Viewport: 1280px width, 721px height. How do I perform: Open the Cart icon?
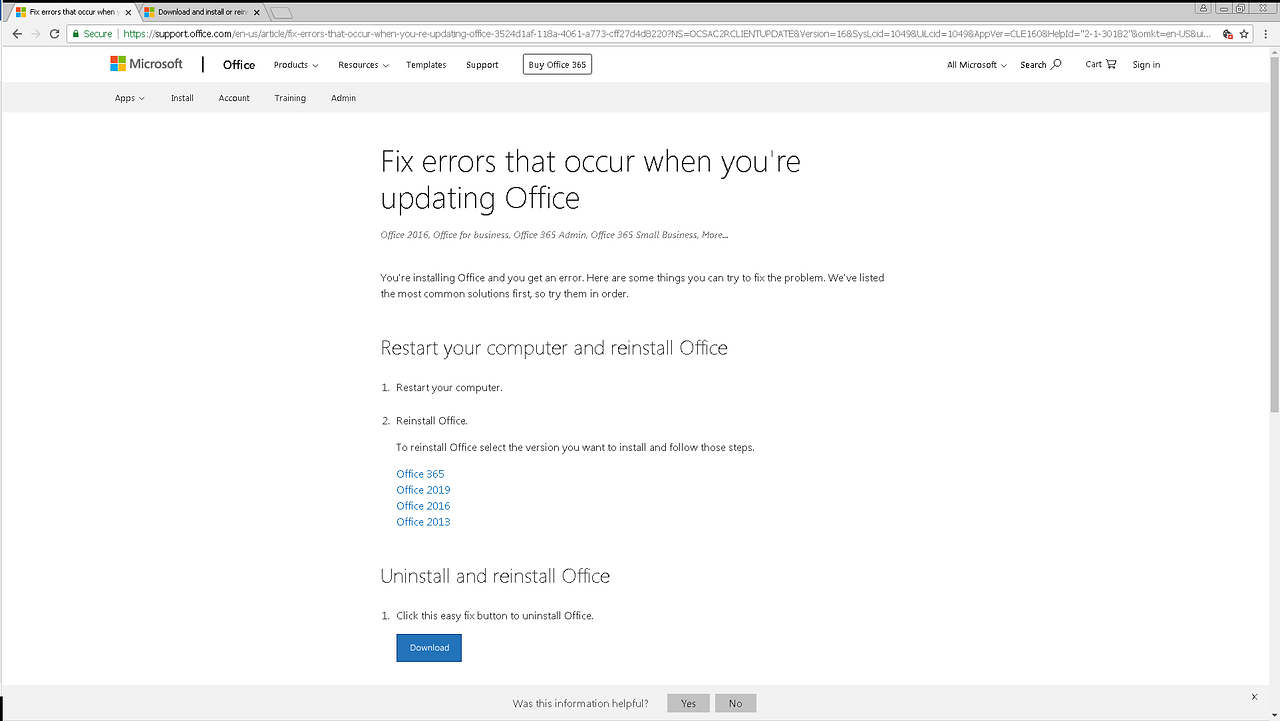(x=1110, y=63)
